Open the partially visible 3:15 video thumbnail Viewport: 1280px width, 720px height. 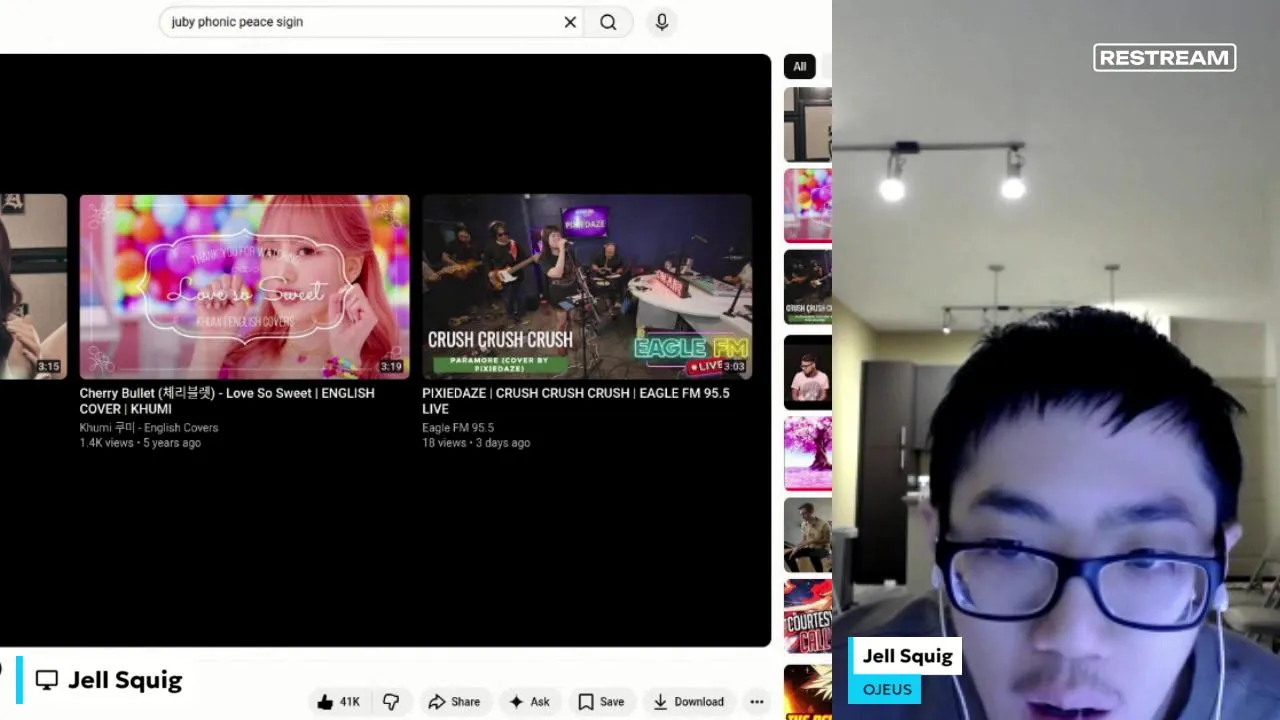pyautogui.click(x=33, y=287)
